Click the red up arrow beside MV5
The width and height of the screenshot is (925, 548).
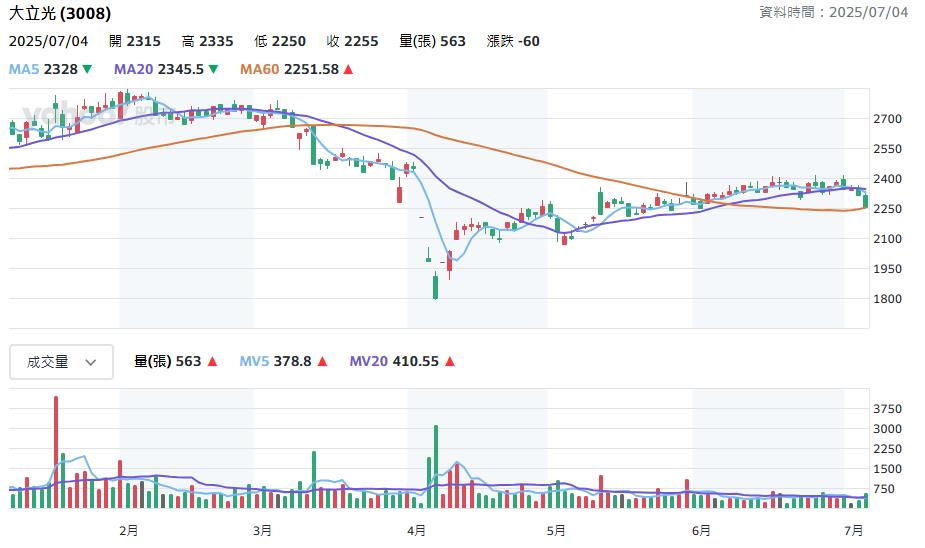[322, 361]
